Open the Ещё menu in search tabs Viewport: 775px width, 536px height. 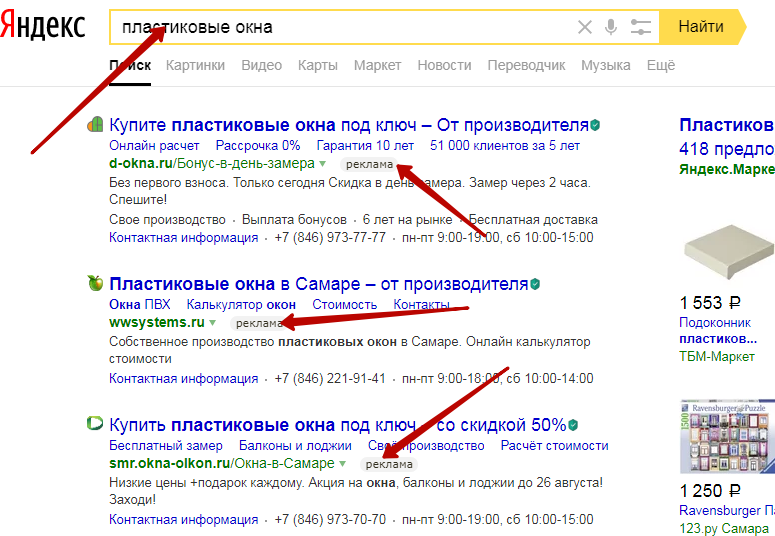coord(661,65)
